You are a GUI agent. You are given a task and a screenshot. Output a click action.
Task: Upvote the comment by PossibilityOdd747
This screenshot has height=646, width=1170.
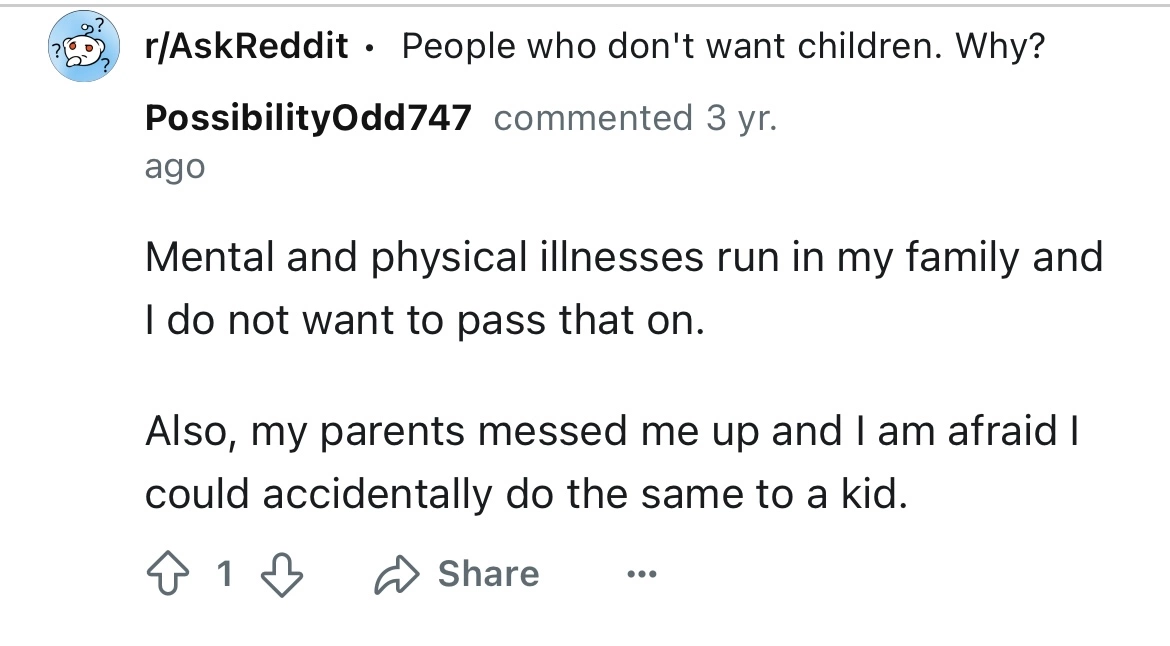point(167,574)
